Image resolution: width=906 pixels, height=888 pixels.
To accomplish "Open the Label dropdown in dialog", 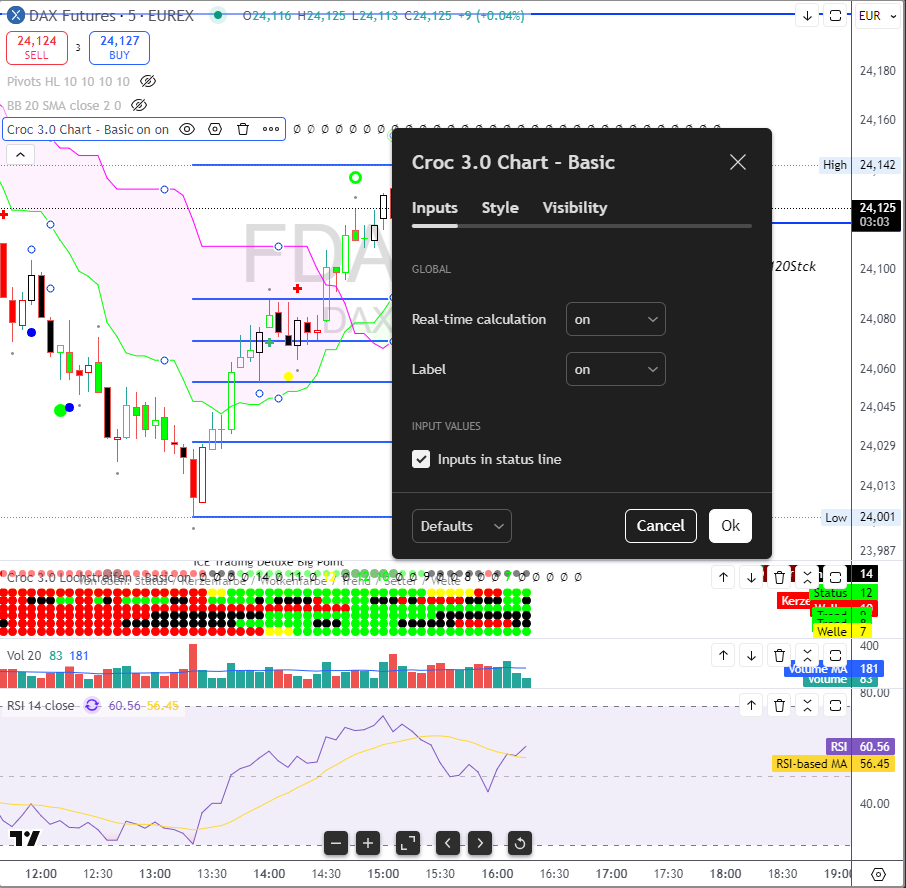I will [x=615, y=369].
